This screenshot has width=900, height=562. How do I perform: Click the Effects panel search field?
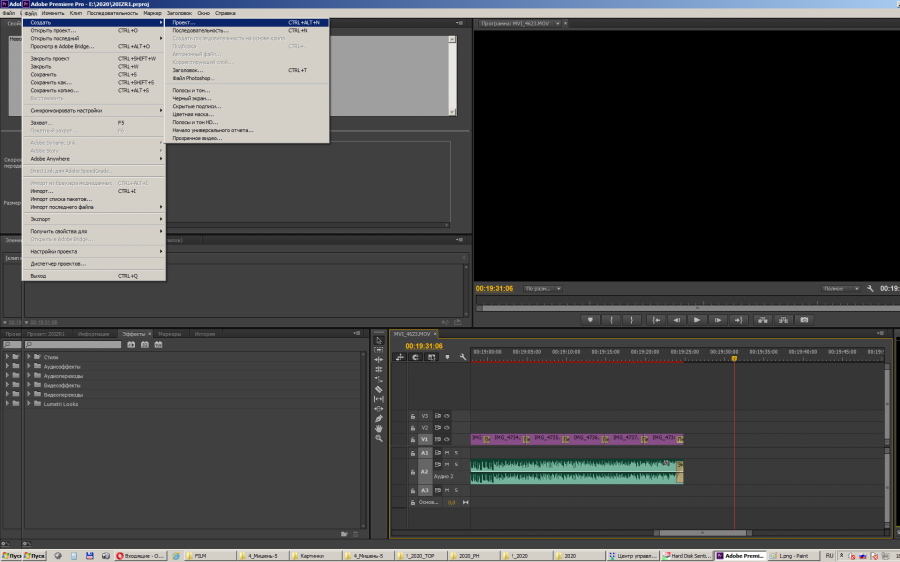[x=72, y=344]
